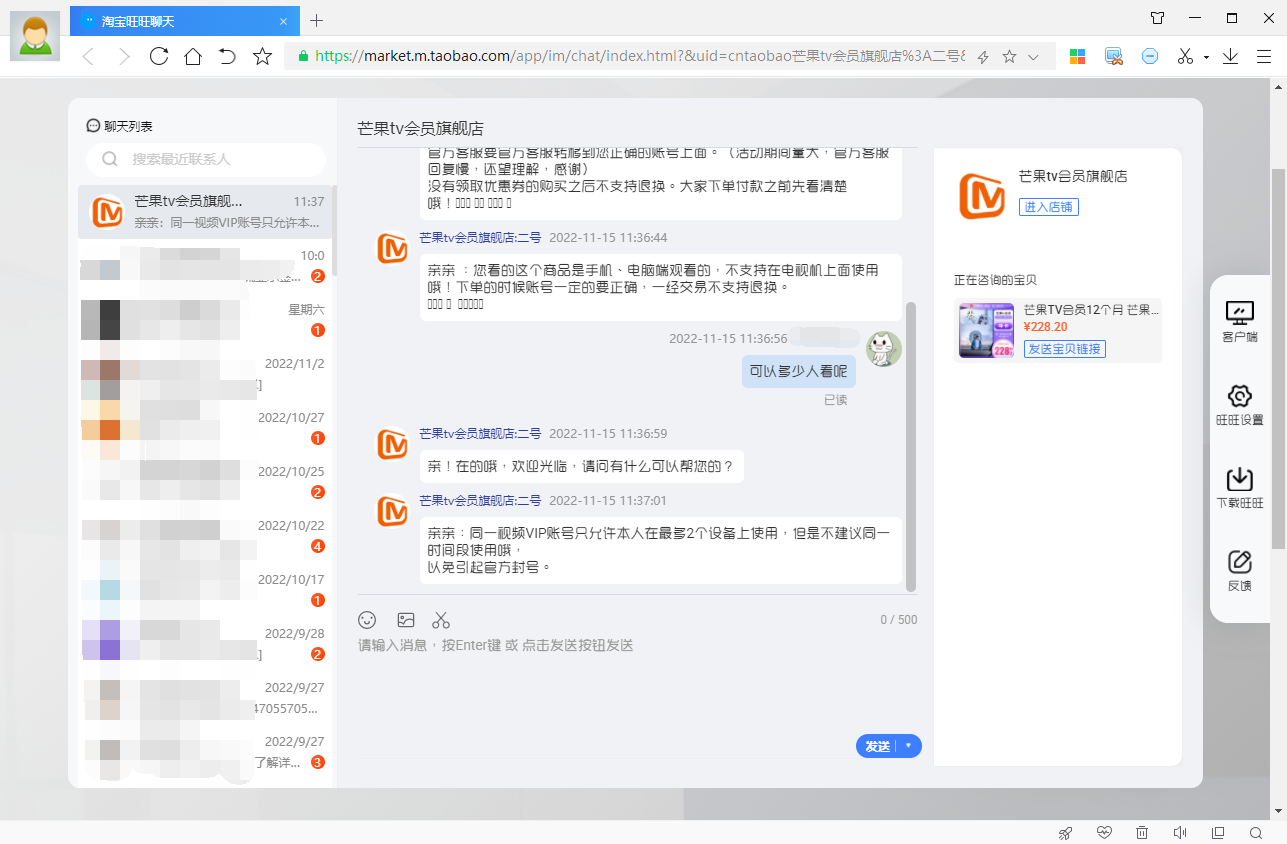The width and height of the screenshot is (1287, 844).
Task: Open the browser hamburger main menu
Action: 1265,57
